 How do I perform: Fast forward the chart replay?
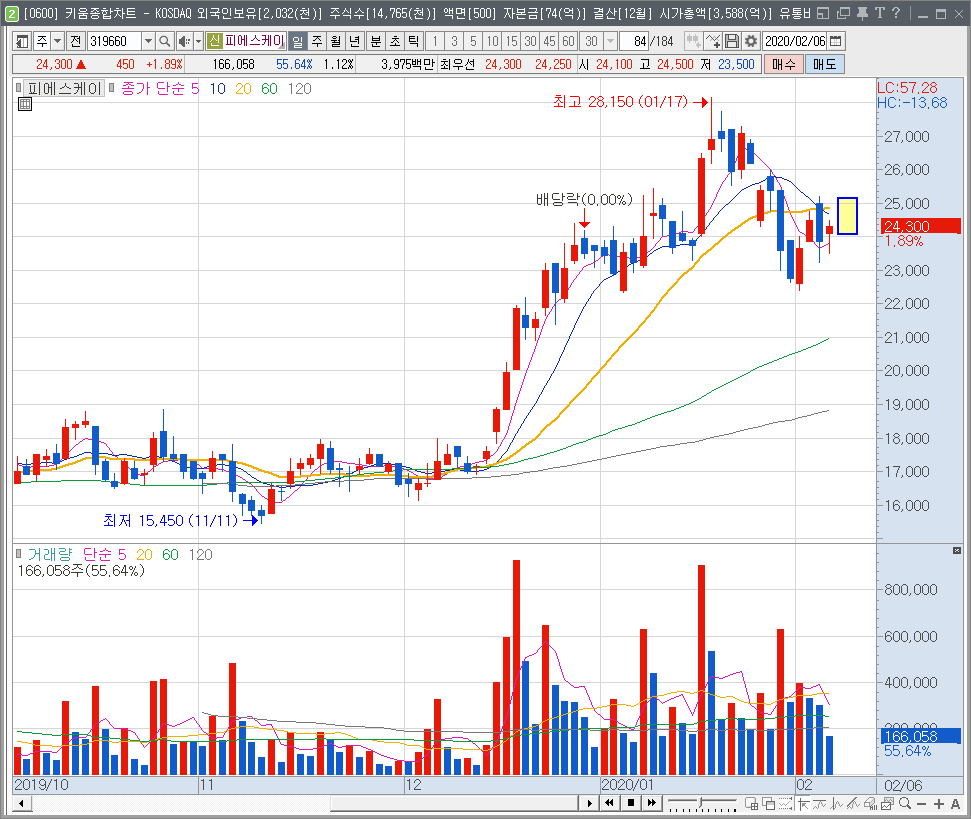(651, 803)
